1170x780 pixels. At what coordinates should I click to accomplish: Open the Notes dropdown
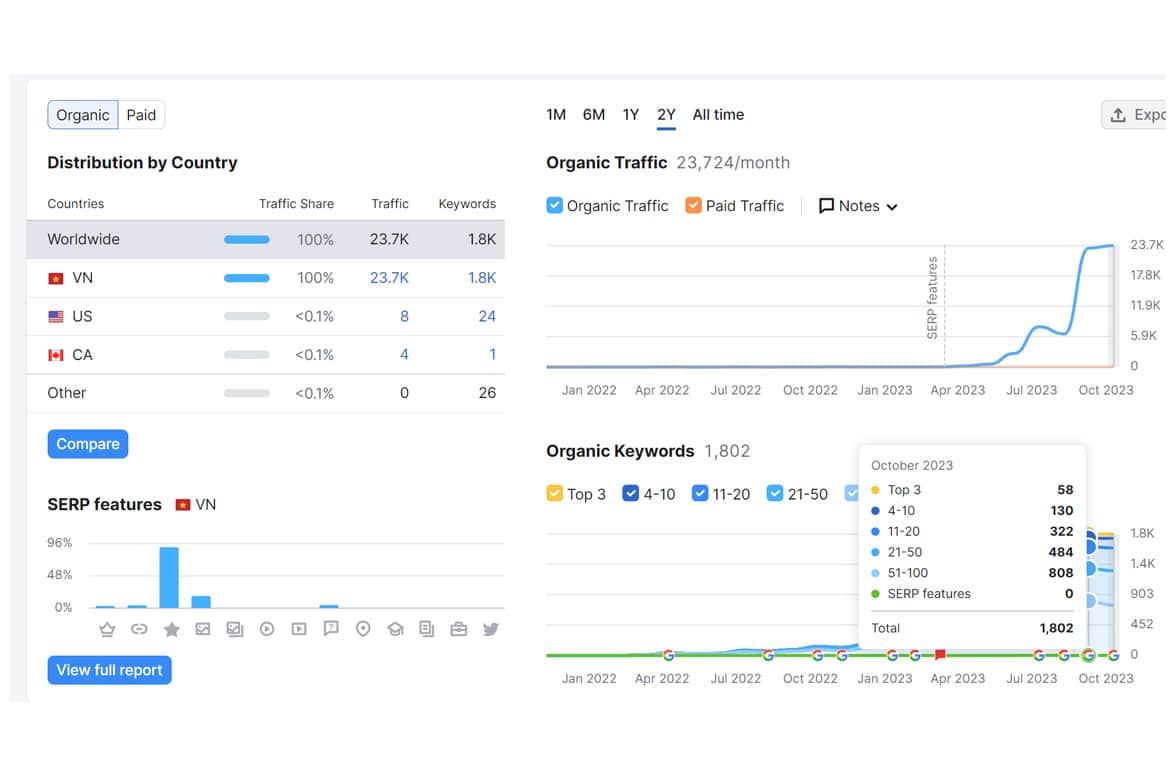(858, 206)
